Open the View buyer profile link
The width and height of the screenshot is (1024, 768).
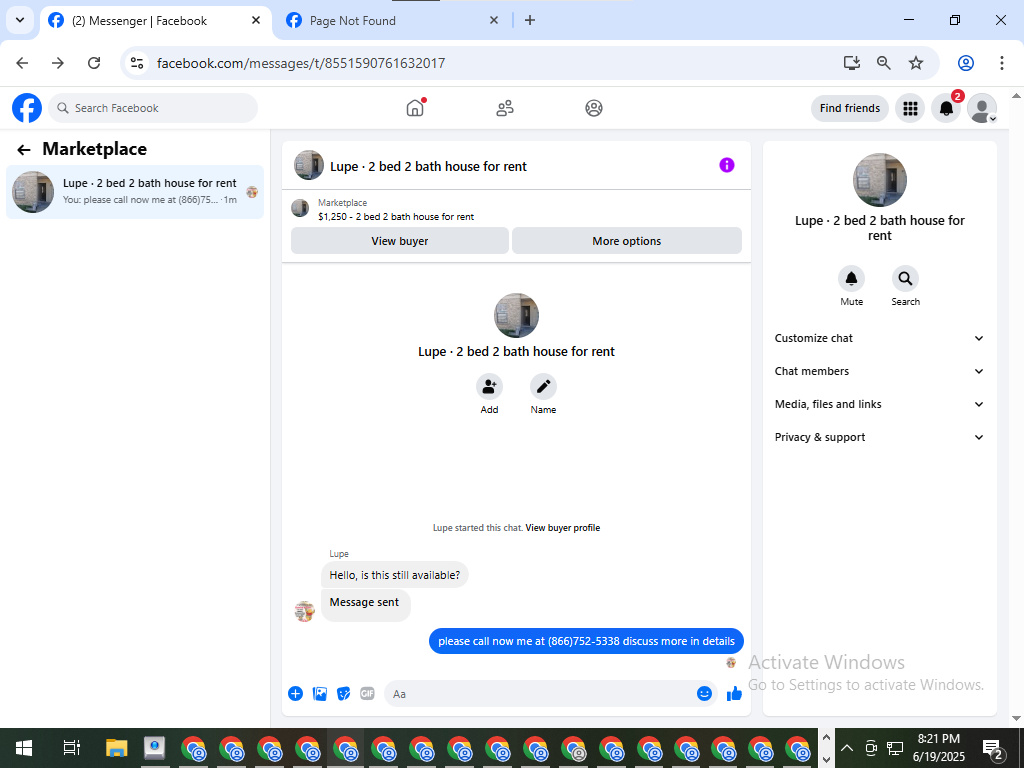[x=562, y=528]
